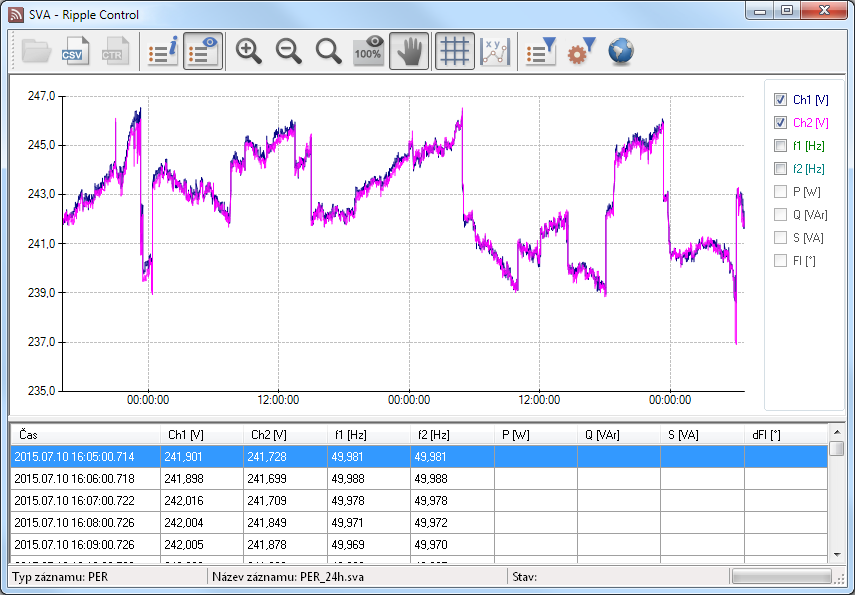Toggle the chart grid lines icon

pyautogui.click(x=455, y=52)
